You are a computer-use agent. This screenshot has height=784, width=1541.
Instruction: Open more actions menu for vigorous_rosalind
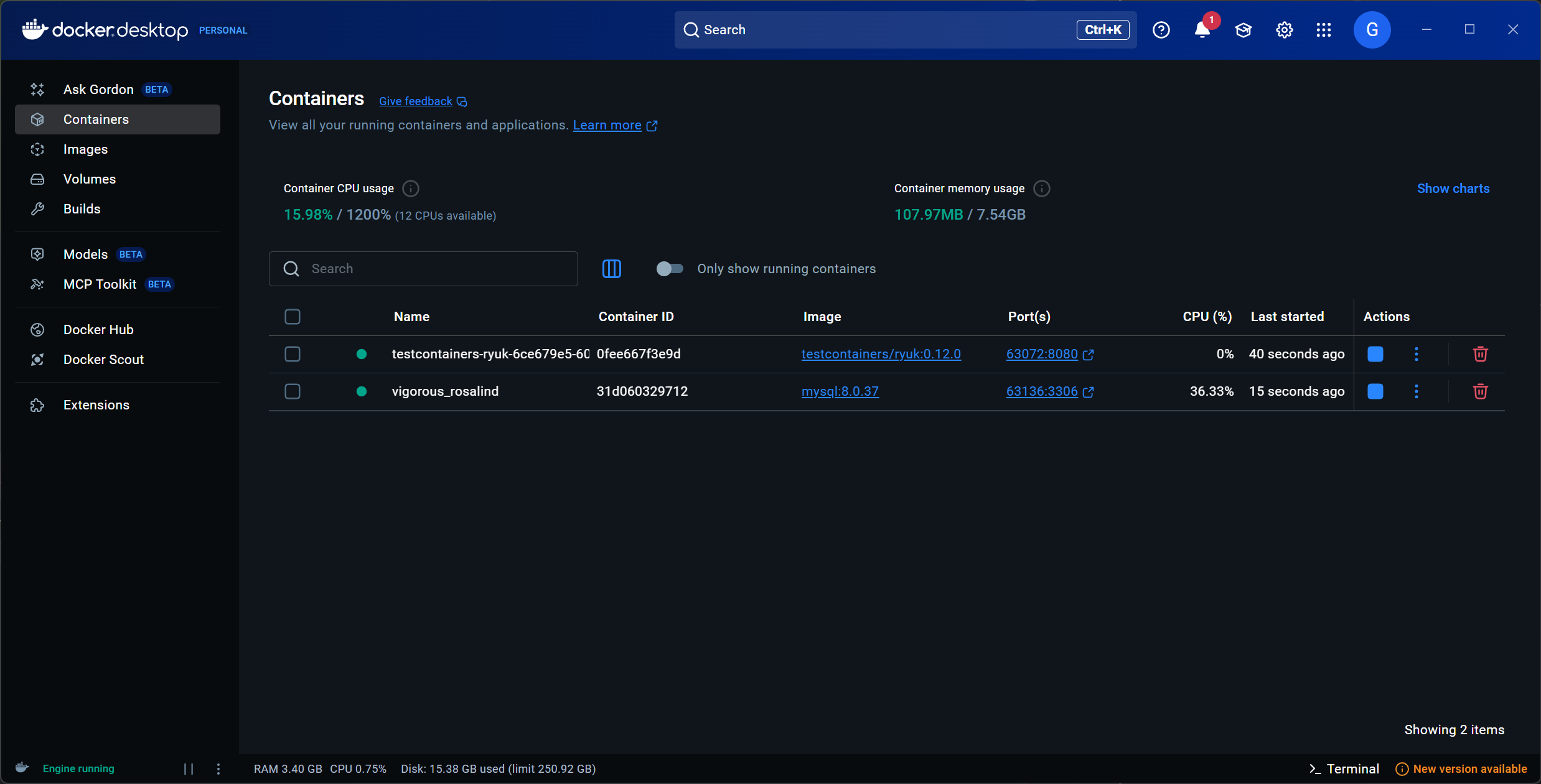click(x=1416, y=391)
